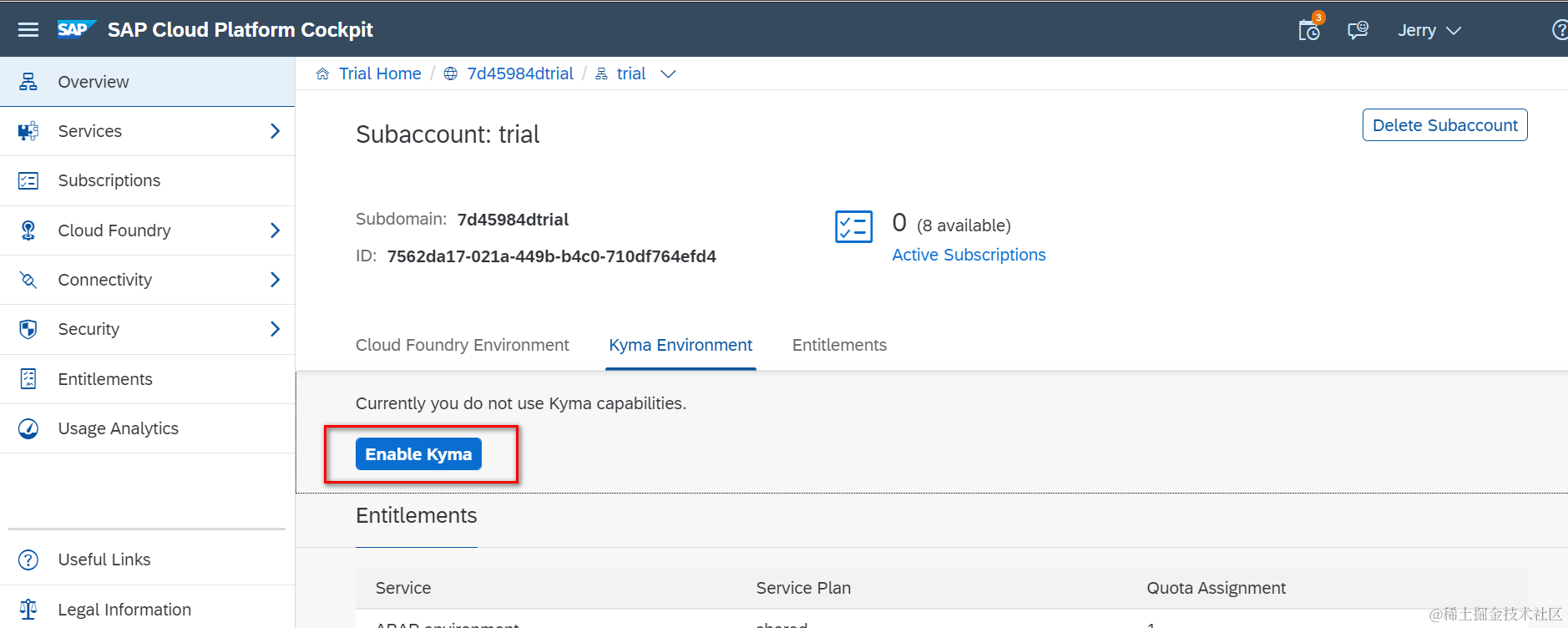Open the feedback chat icon
This screenshot has height=628, width=1568.
[x=1358, y=31]
